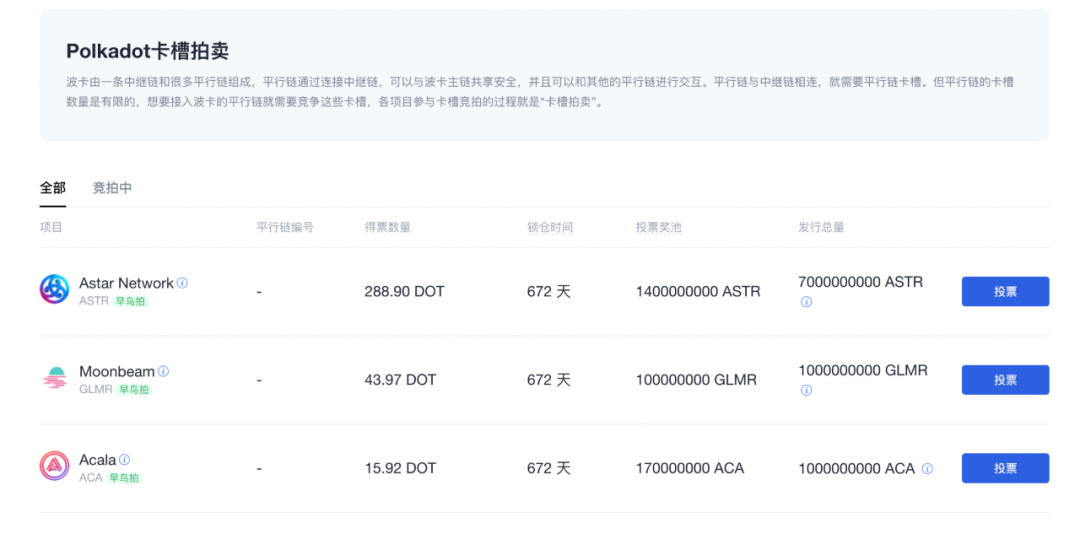This screenshot has width=1080, height=534.
Task: Click the 1000000000 GLMR total supply
Action: coord(863,370)
